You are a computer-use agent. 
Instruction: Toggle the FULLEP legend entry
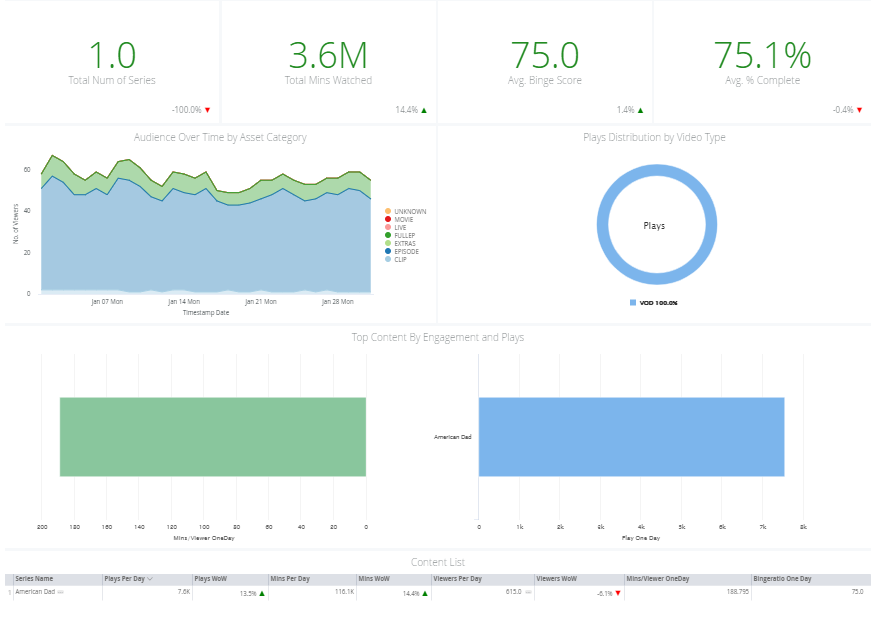pyautogui.click(x=400, y=236)
